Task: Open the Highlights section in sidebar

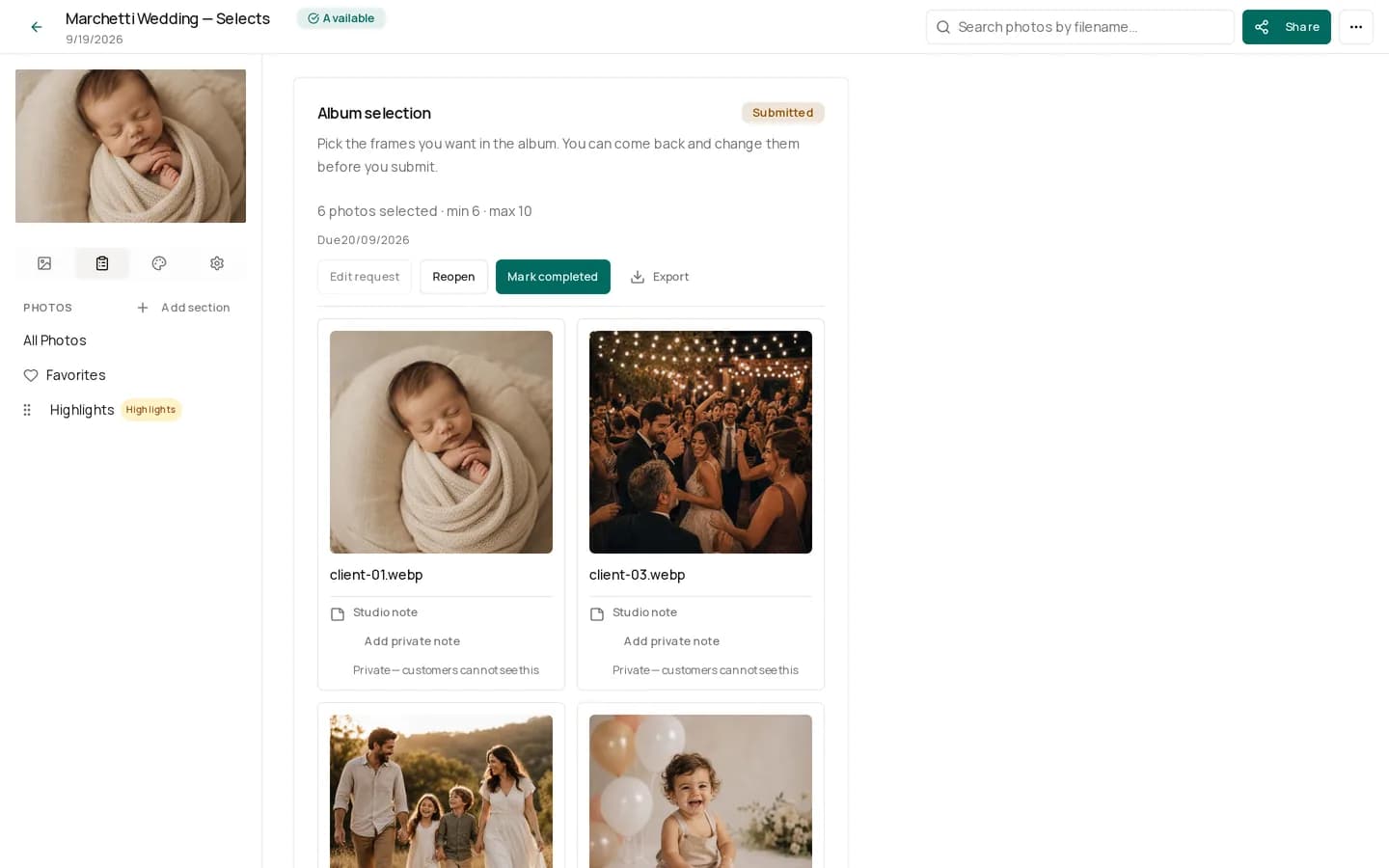Action: 82,410
